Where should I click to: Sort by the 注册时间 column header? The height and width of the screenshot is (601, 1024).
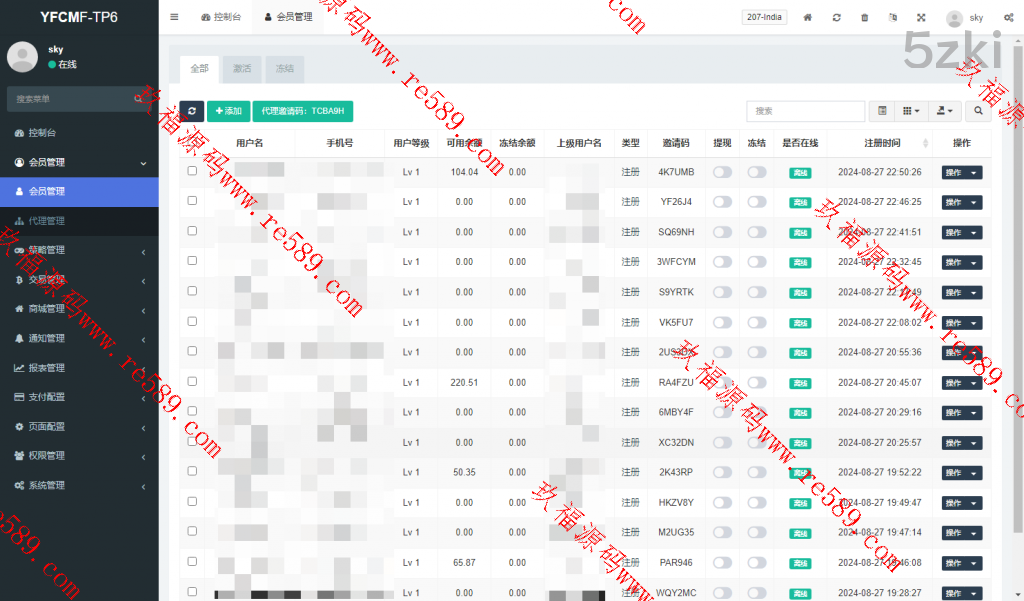pos(881,143)
